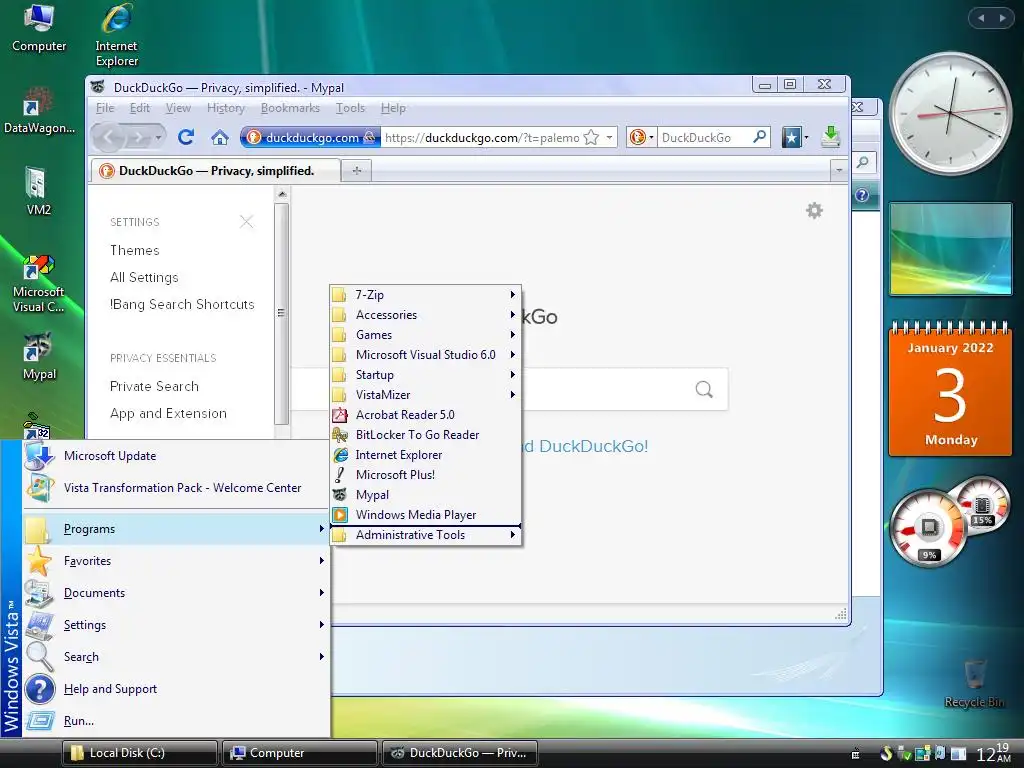Screen dimensions: 1024x768
Task: Open the URL bar history dropdown arrow
Action: point(609,137)
